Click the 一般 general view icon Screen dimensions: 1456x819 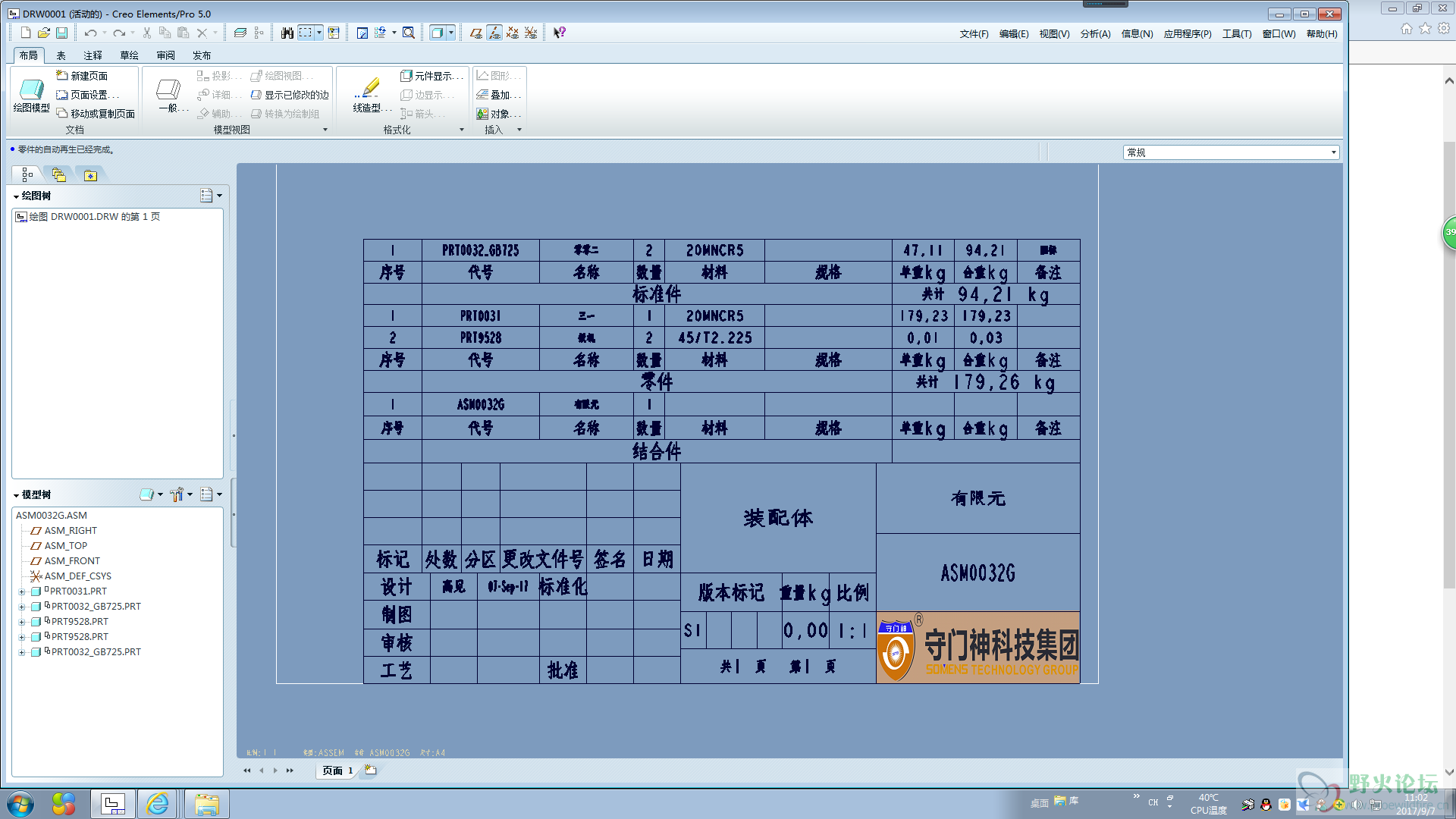[x=168, y=89]
